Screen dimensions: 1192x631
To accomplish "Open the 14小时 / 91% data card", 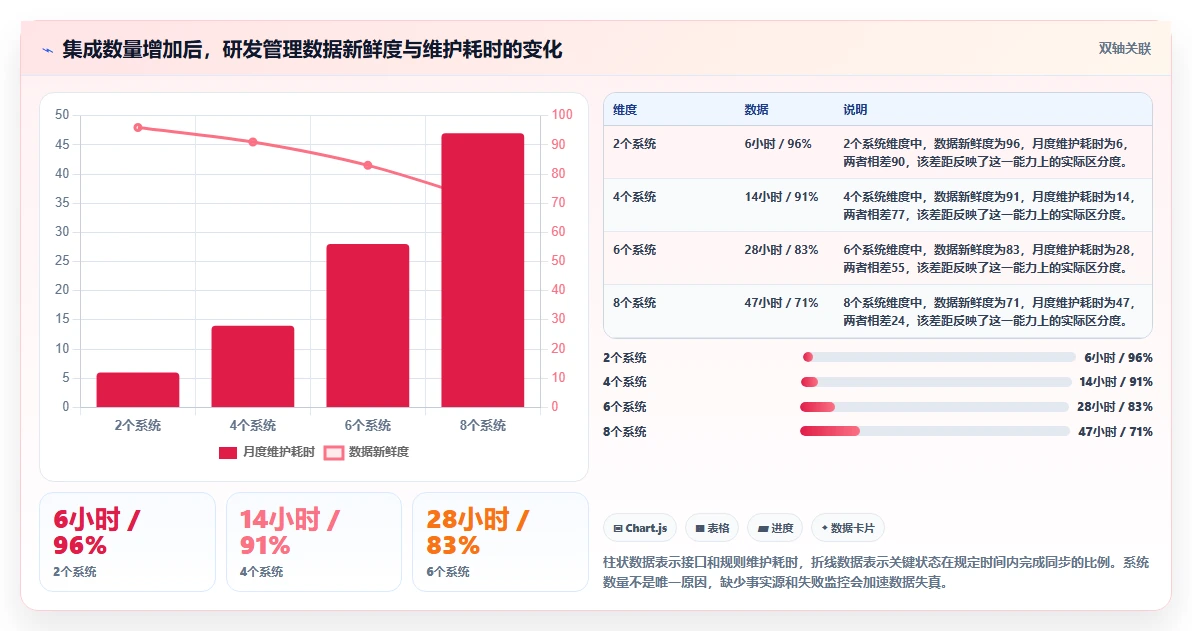I will pos(314,542).
